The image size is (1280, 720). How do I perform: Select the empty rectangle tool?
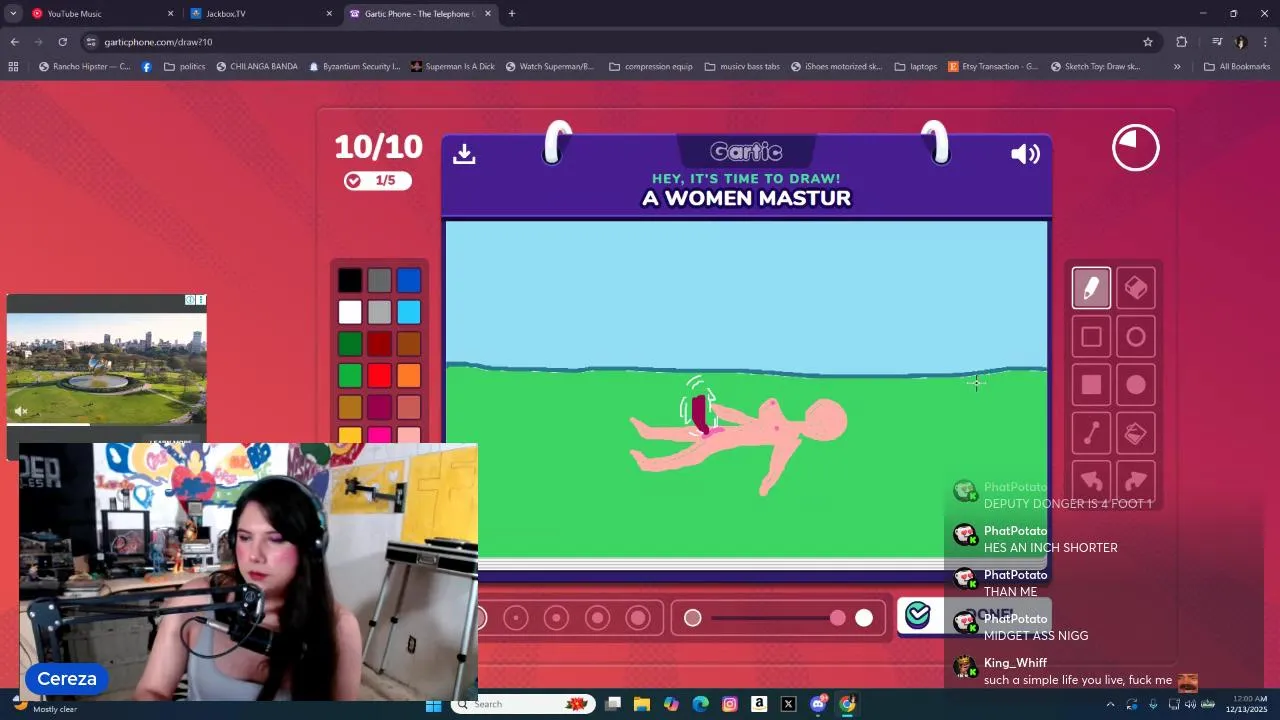[1091, 337]
